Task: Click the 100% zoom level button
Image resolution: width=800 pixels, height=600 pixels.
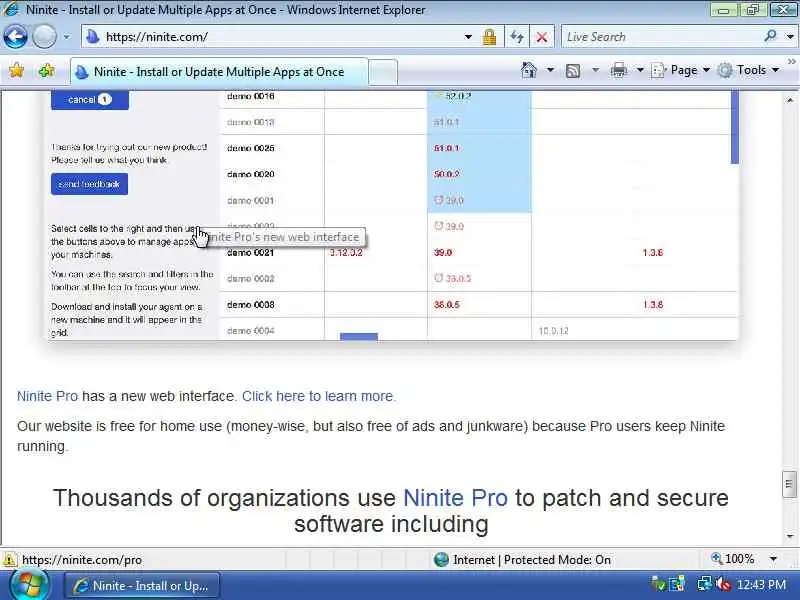Action: click(x=733, y=559)
